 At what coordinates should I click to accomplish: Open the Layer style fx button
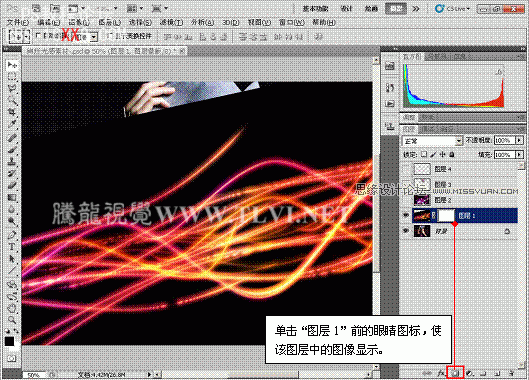[x=441, y=373]
